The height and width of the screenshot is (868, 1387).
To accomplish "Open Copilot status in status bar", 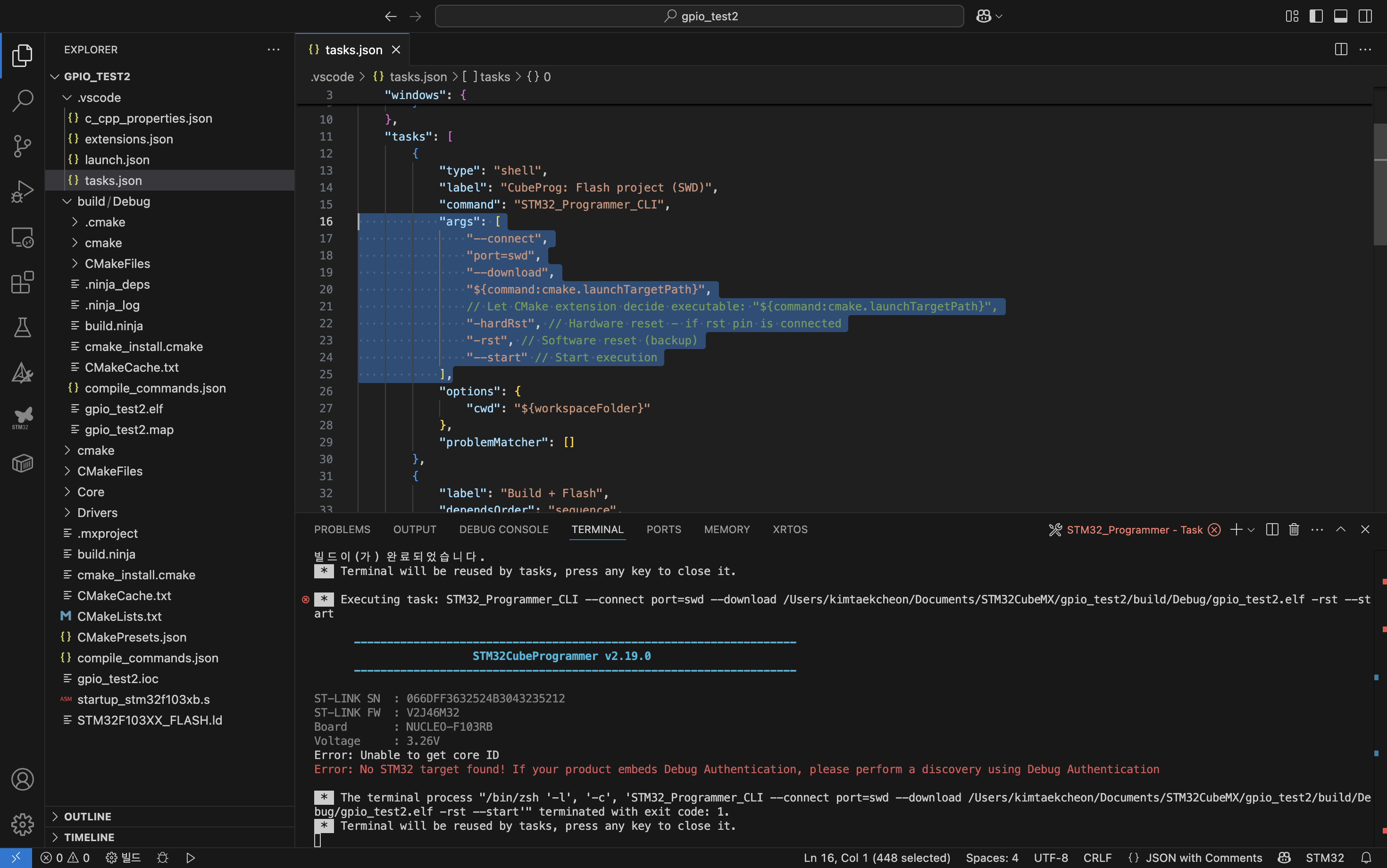I will 1284,858.
